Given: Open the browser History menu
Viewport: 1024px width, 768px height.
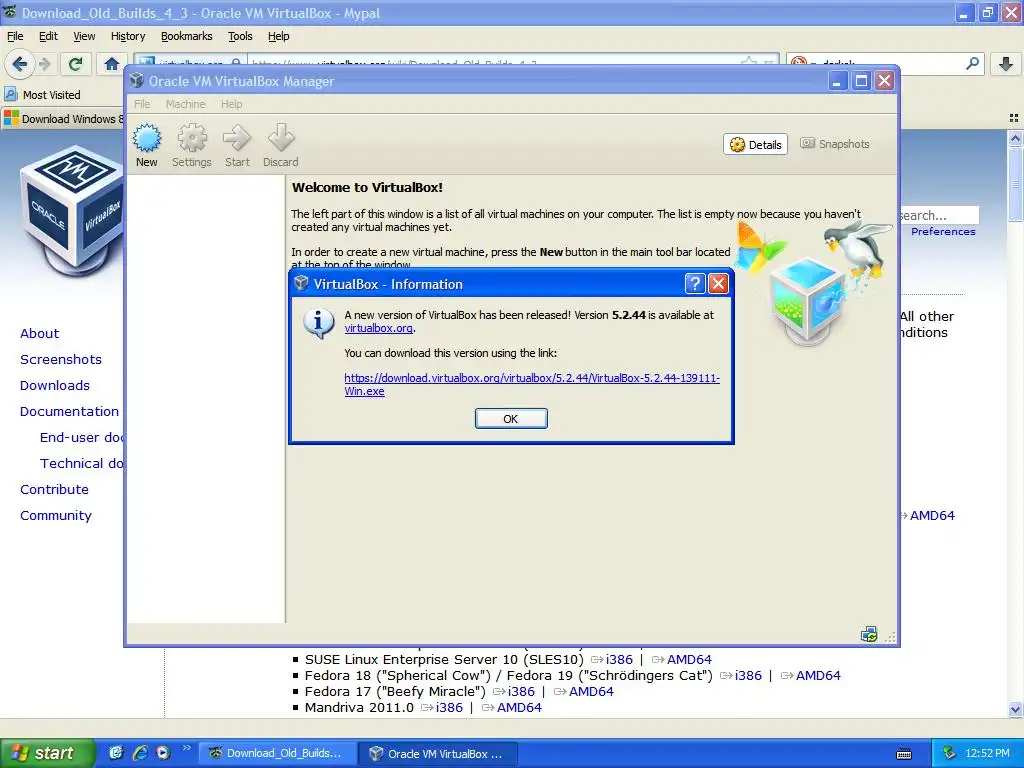Looking at the screenshot, I should click(x=128, y=36).
